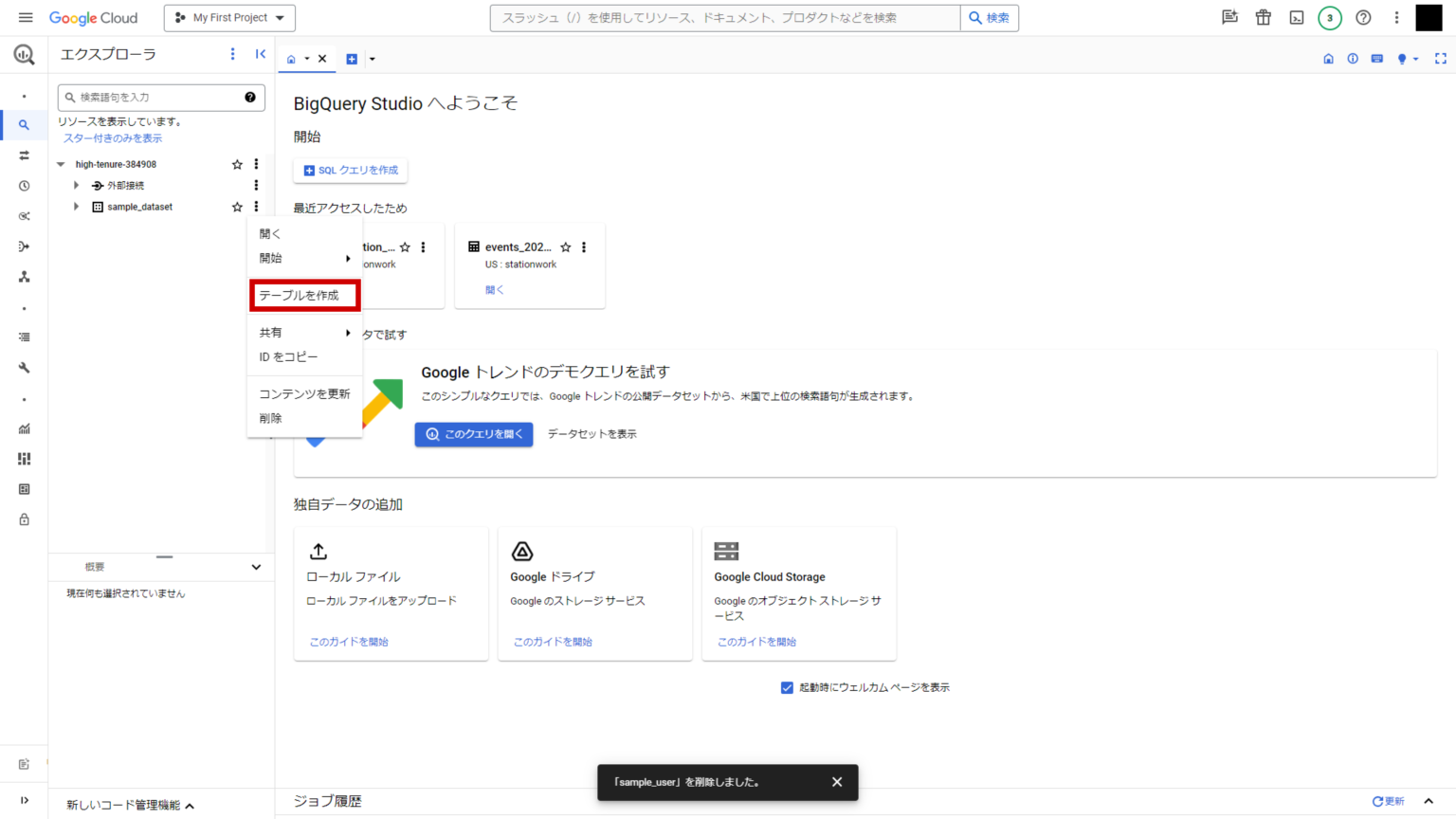Screen dimensions: 1456x819
Task: Open the events_202 table via 開く link
Action: tap(494, 289)
